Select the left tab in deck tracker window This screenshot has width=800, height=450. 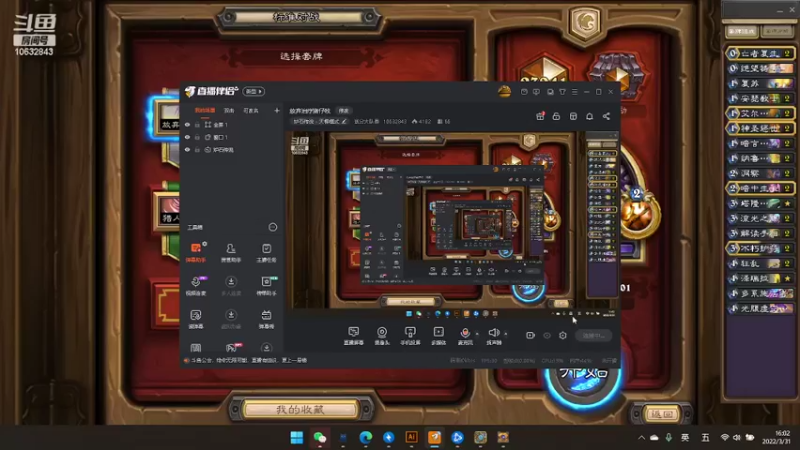pyautogui.click(x=741, y=32)
